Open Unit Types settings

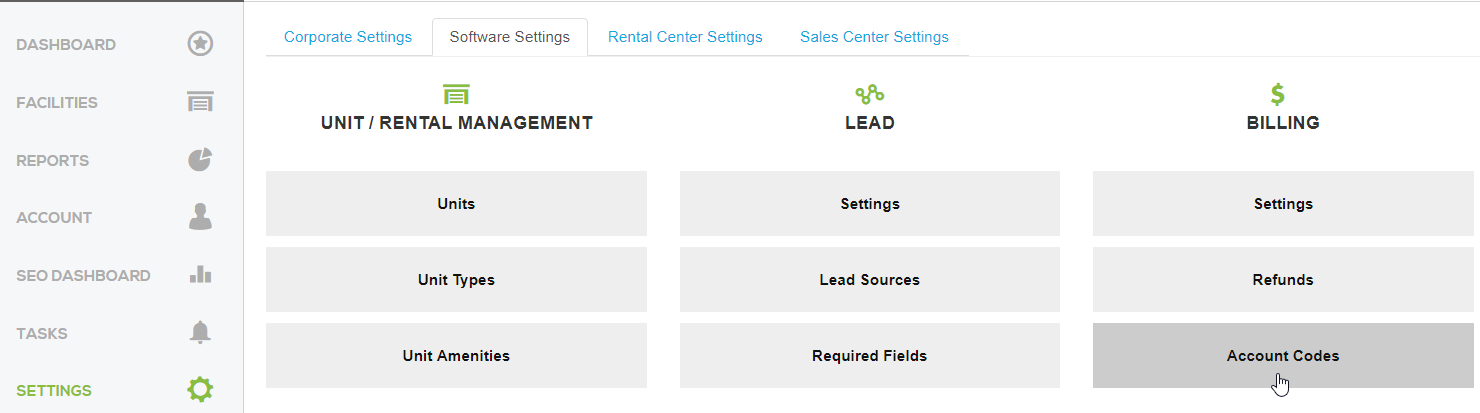coord(456,280)
